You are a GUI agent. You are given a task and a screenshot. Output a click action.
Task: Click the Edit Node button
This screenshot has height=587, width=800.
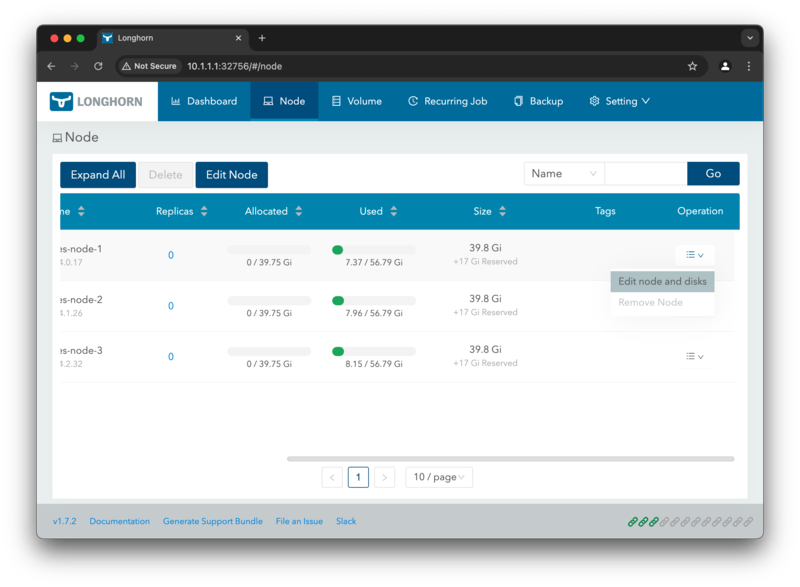(232, 175)
